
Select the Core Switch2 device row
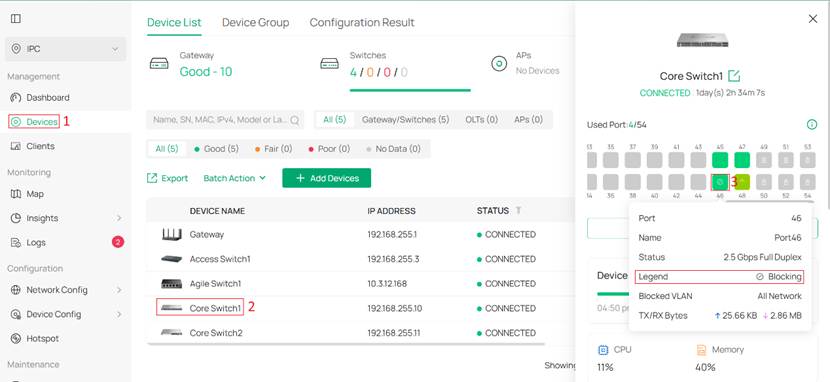[x=361, y=333]
